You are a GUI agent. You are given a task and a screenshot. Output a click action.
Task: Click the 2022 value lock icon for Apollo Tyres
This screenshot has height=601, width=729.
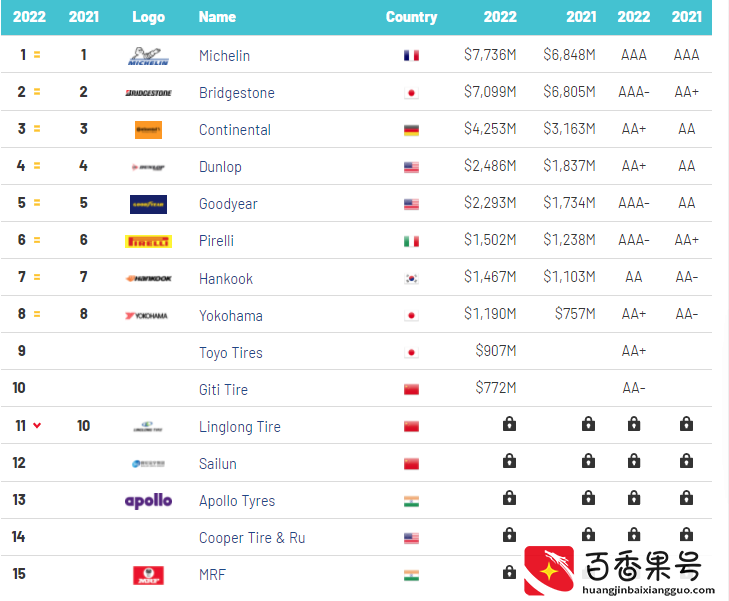pyautogui.click(x=509, y=497)
